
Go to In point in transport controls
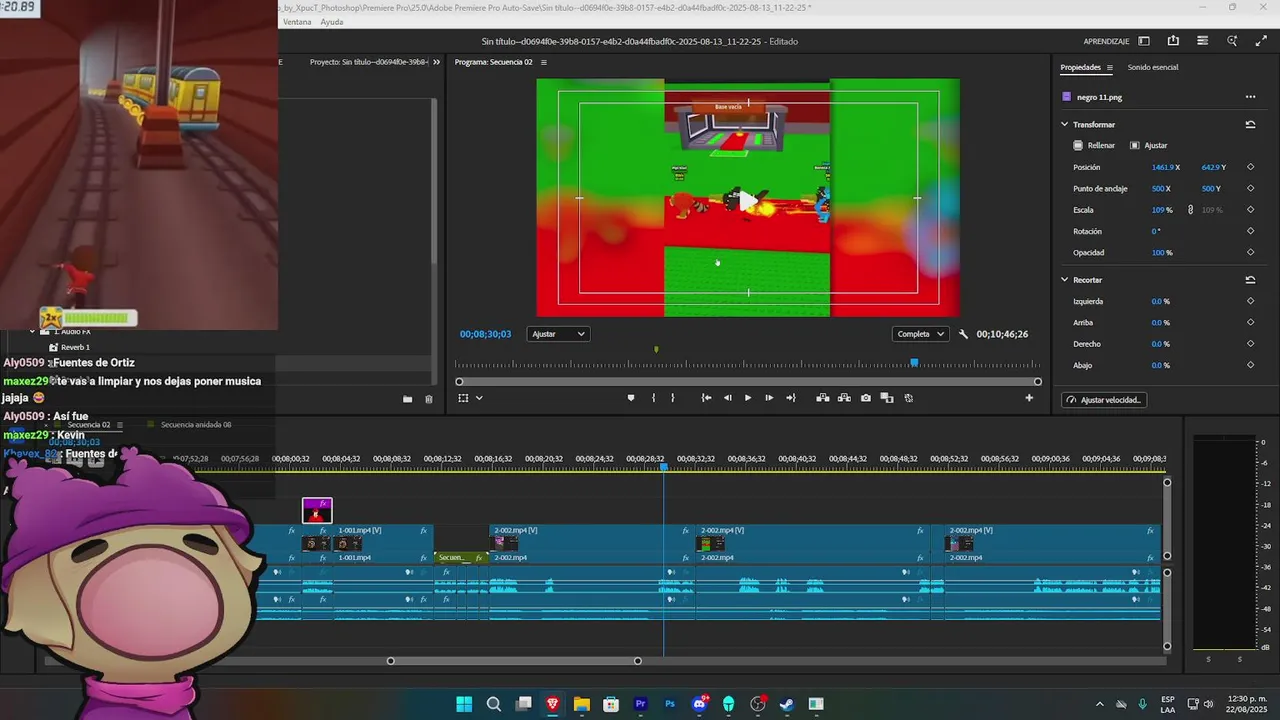(x=706, y=398)
